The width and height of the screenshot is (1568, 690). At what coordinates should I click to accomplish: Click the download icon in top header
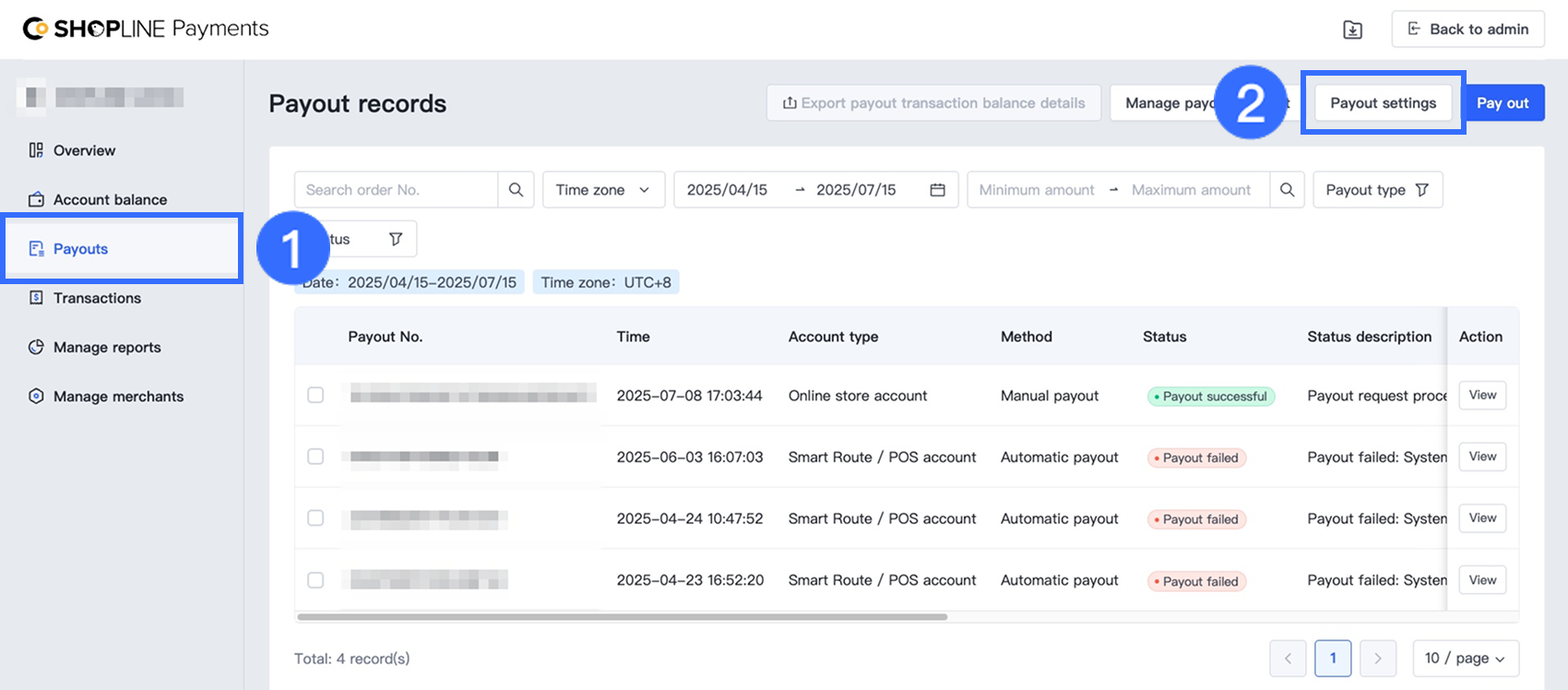[x=1352, y=30]
